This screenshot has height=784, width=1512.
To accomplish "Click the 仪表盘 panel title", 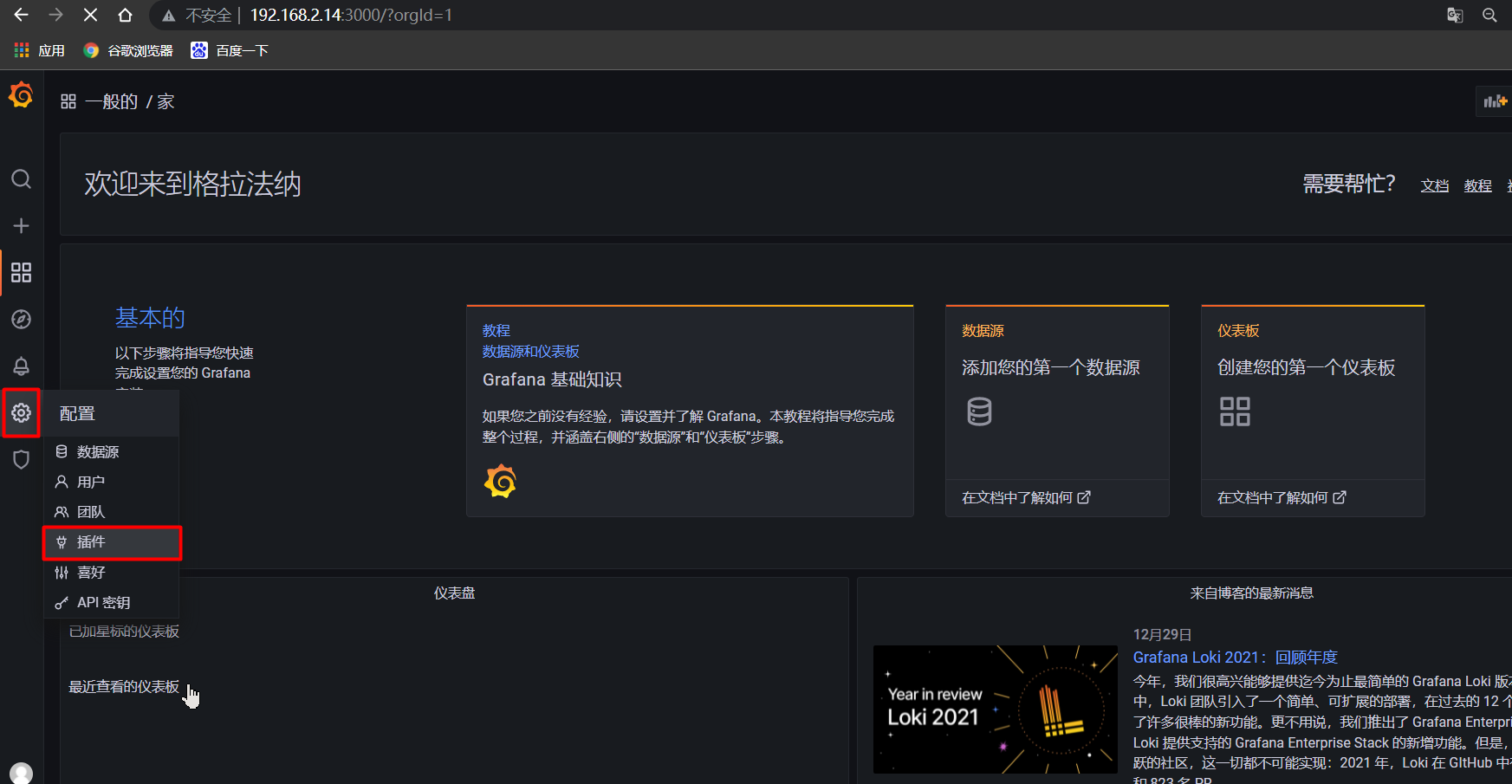I will (x=454, y=593).
